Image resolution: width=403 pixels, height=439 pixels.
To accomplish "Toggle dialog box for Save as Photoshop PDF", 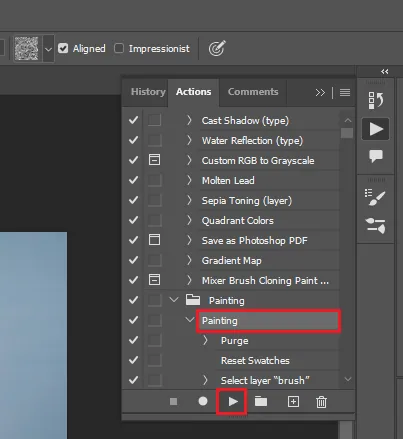I will coord(154,240).
